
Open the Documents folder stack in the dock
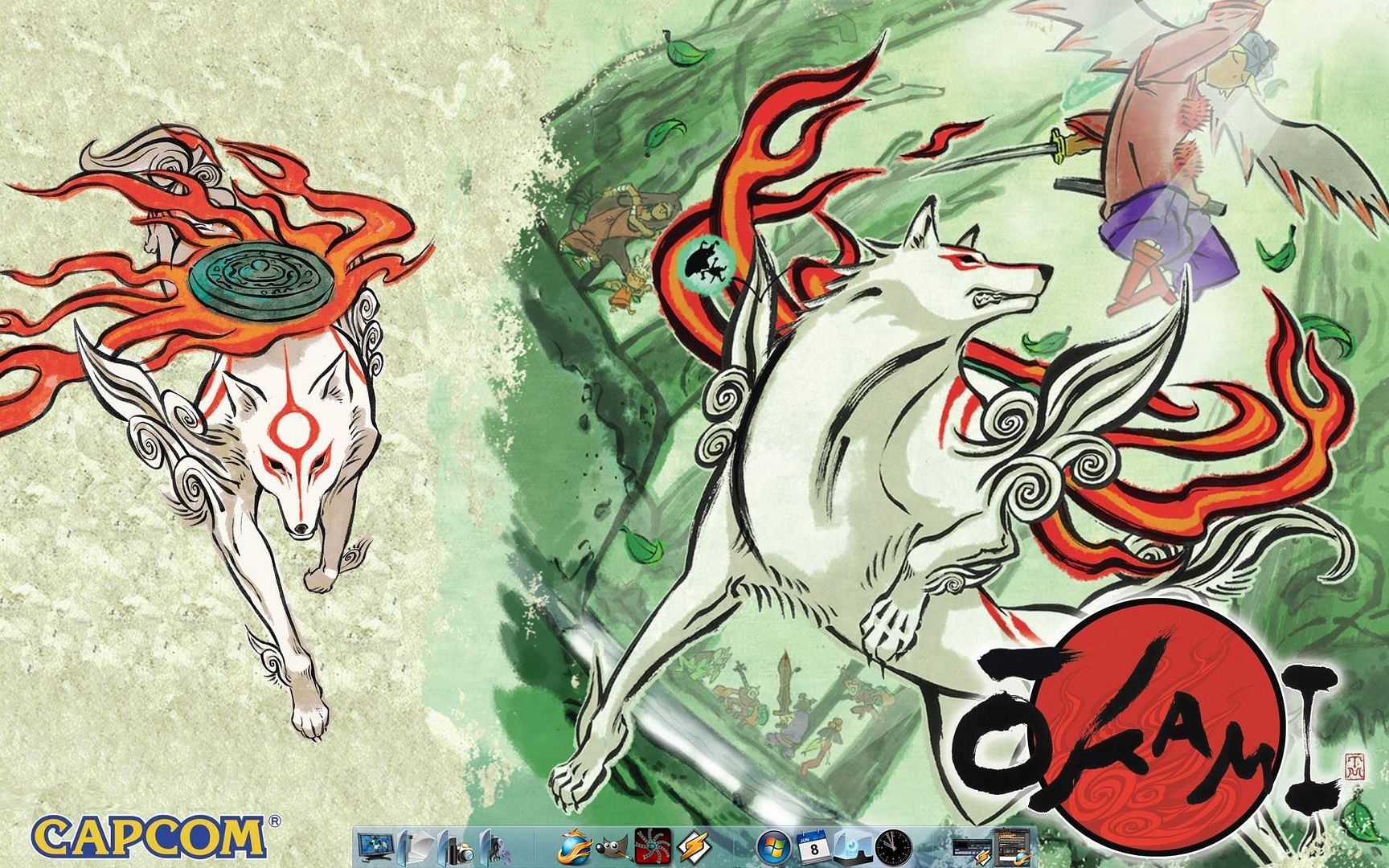pos(415,846)
